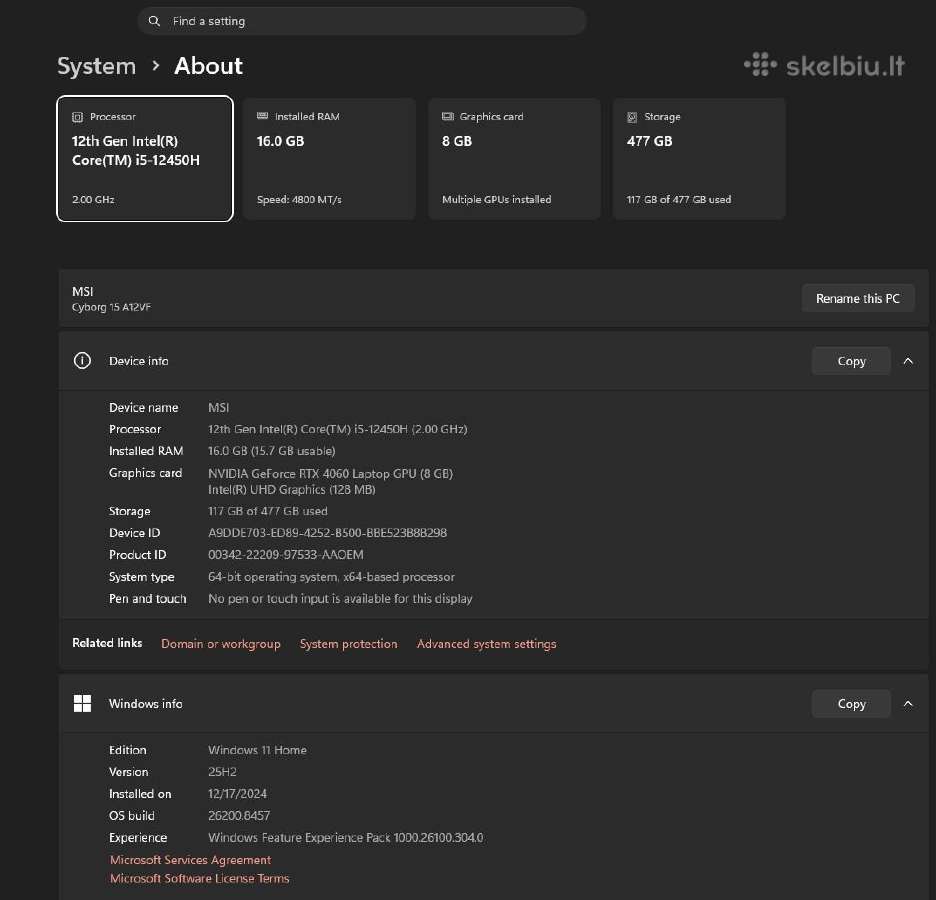Open the Storage summary card

pos(699,159)
